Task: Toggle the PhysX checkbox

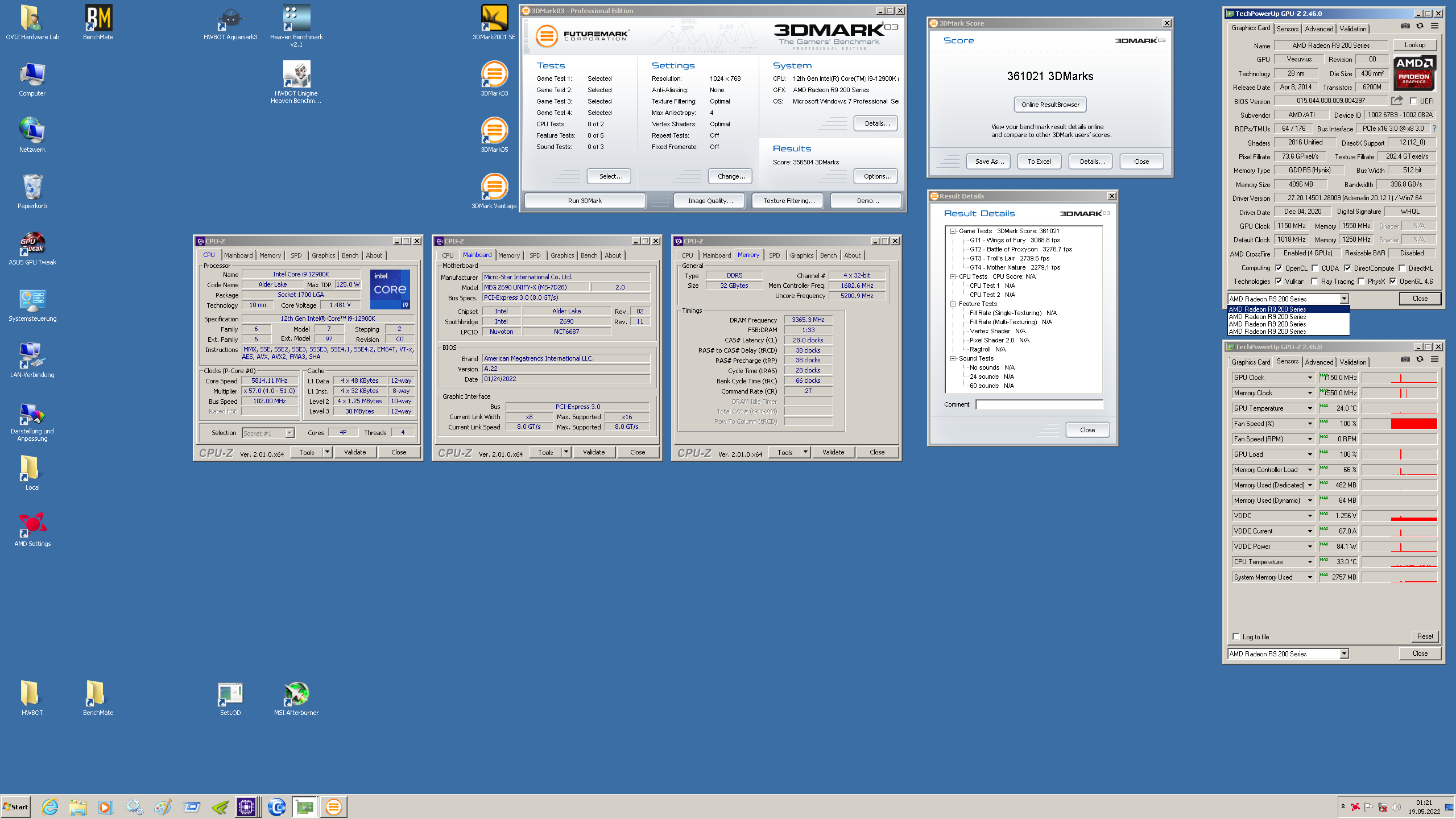Action: click(1361, 281)
